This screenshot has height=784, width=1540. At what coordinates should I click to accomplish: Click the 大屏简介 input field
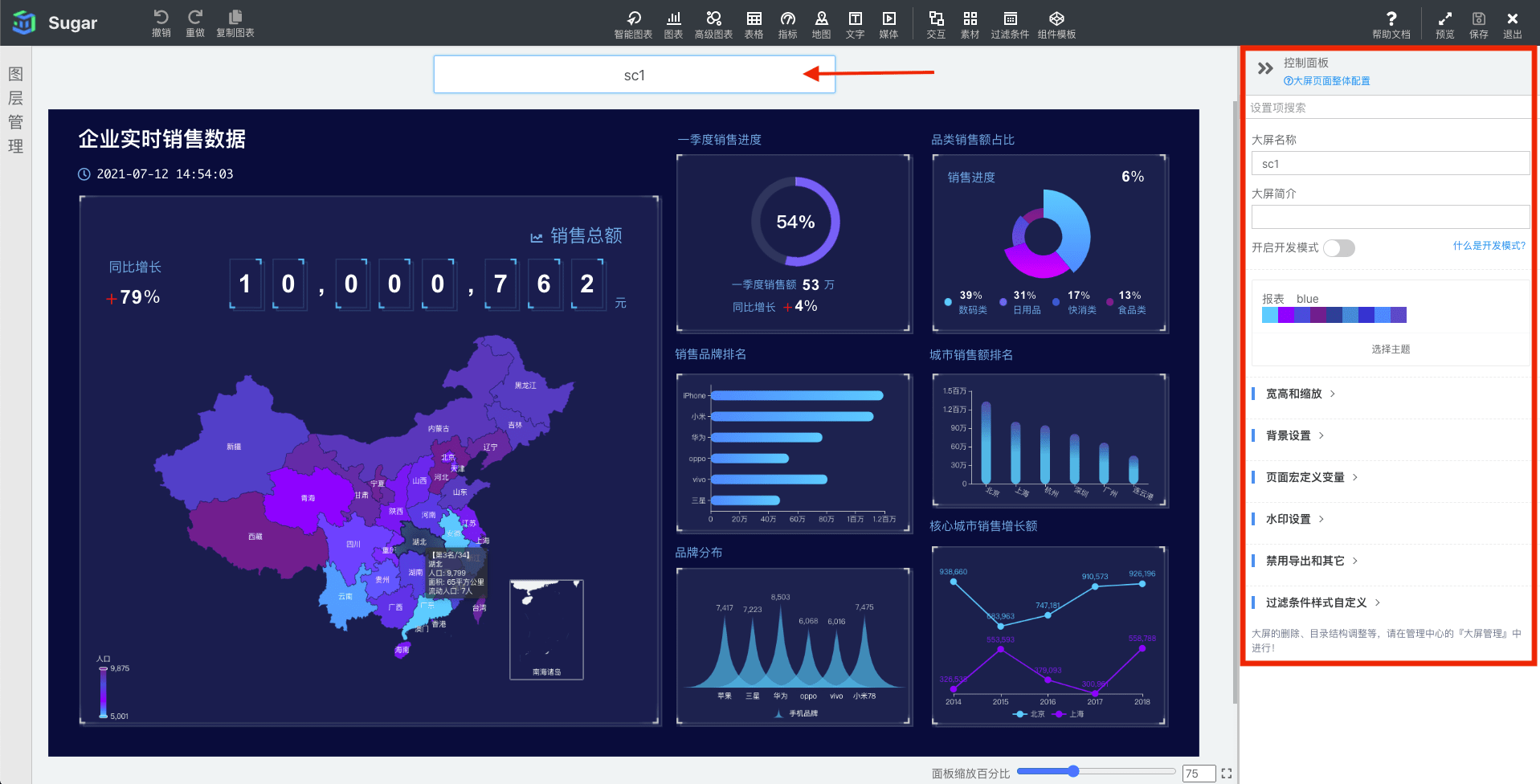[1390, 217]
